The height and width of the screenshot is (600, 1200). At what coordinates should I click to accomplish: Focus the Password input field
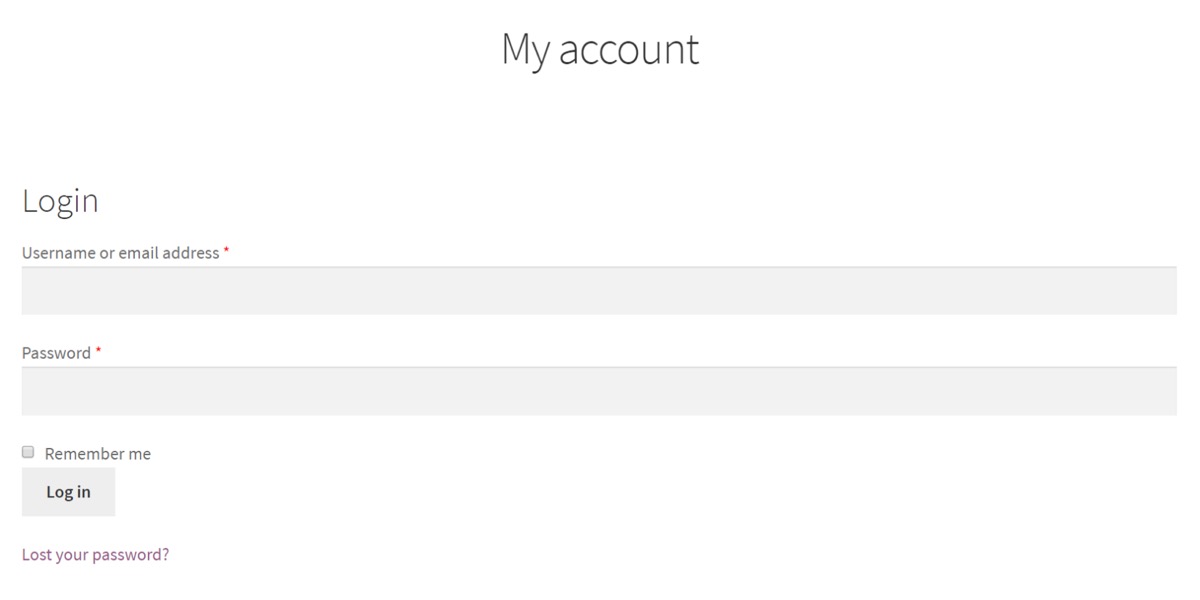click(x=599, y=391)
